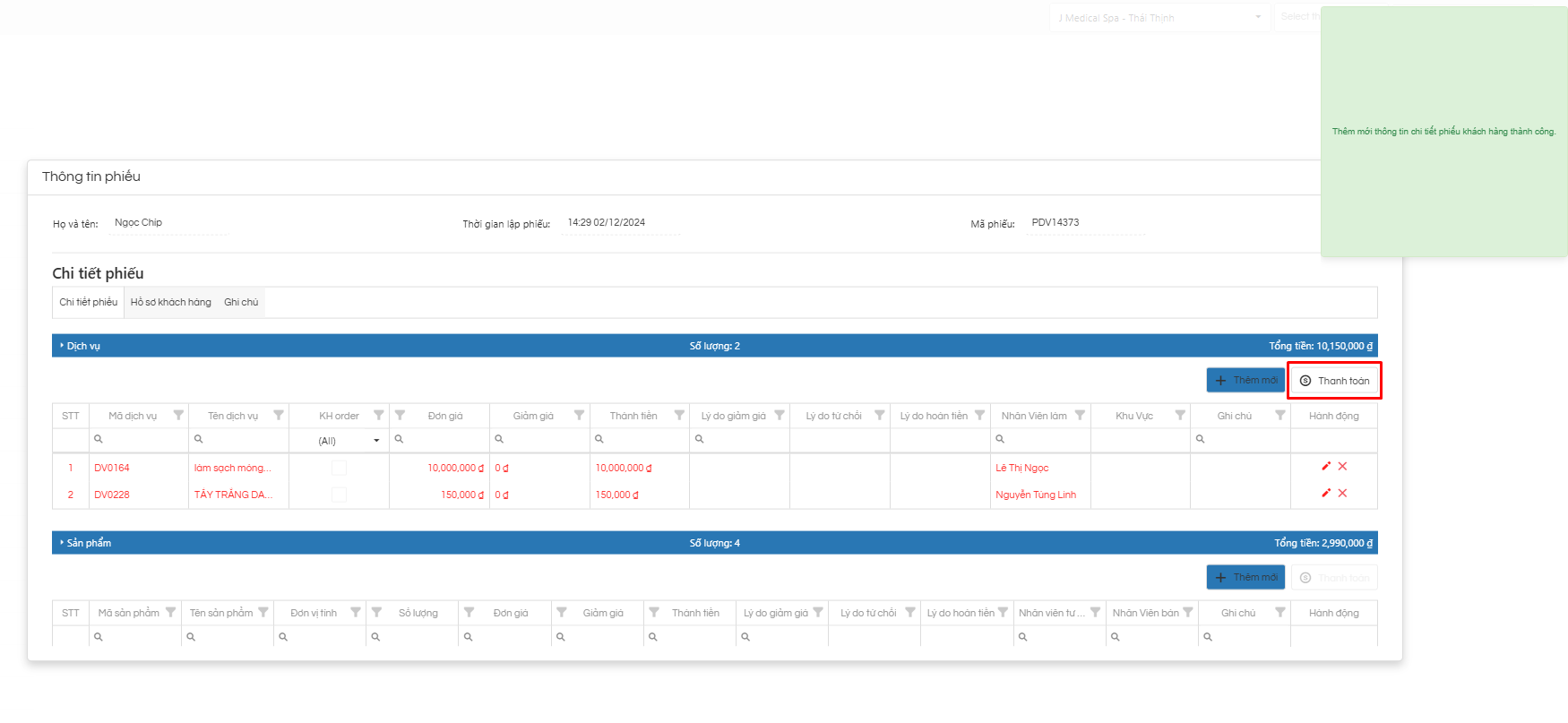
Task: Switch to Hồ sơ khách hàng tab
Action: point(170,302)
